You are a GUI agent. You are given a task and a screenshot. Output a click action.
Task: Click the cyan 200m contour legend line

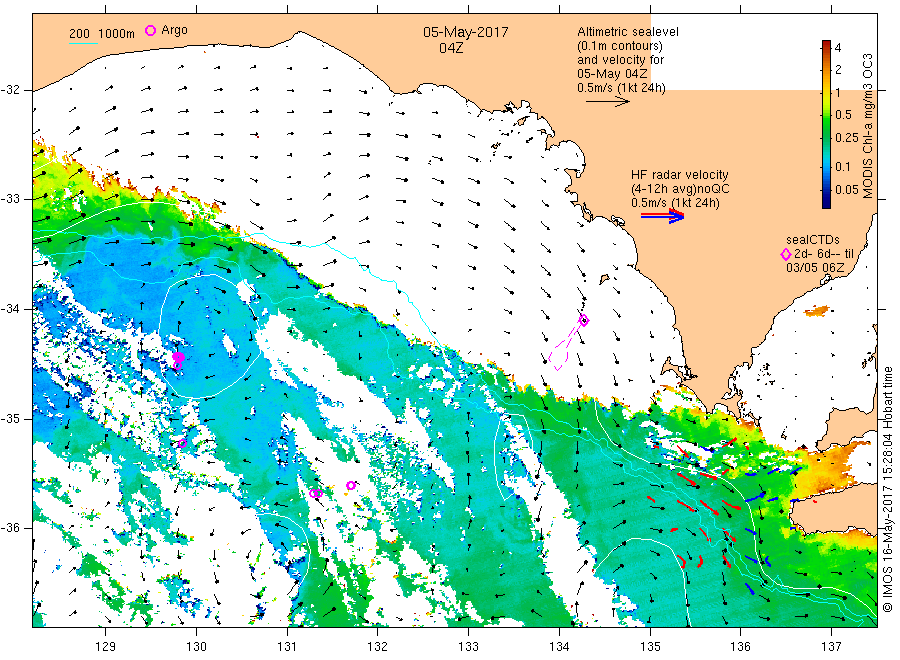(x=83, y=44)
